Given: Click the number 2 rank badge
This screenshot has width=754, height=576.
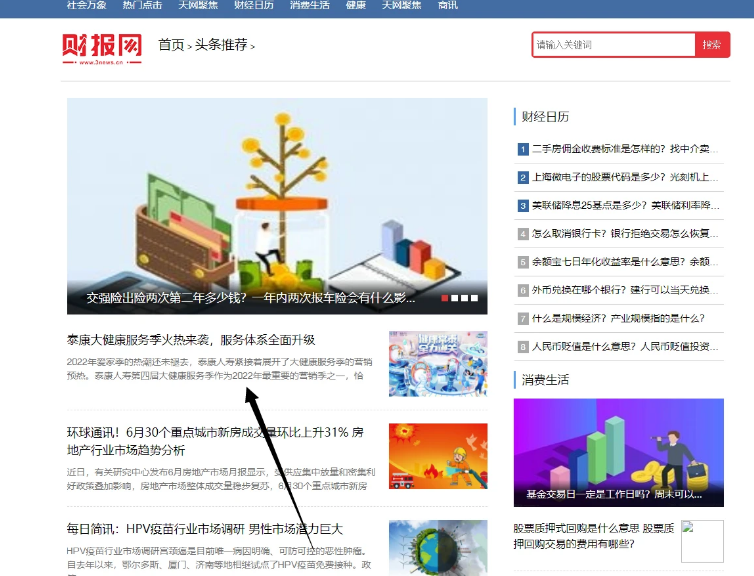Looking at the screenshot, I should 523,177.
